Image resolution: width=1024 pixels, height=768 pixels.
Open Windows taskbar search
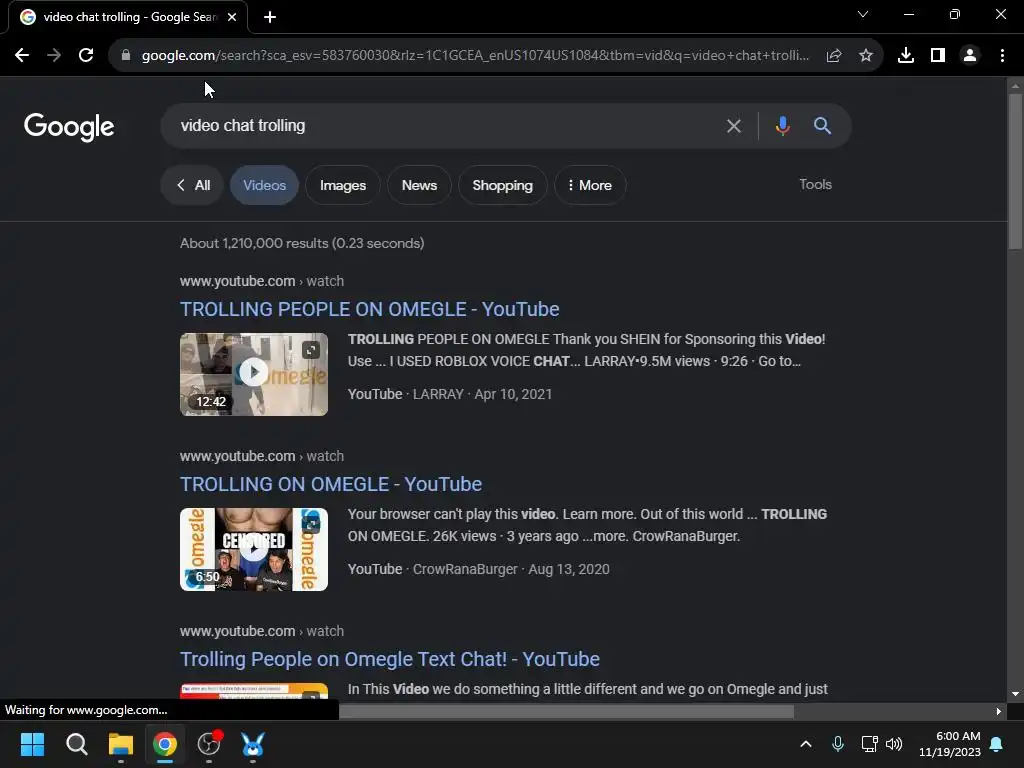click(x=76, y=744)
